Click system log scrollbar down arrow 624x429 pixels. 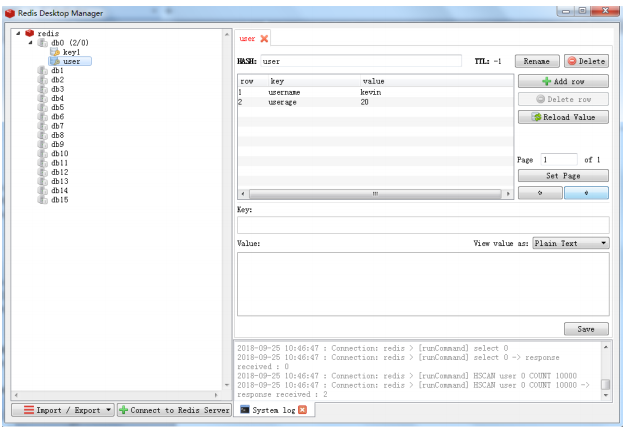click(606, 395)
